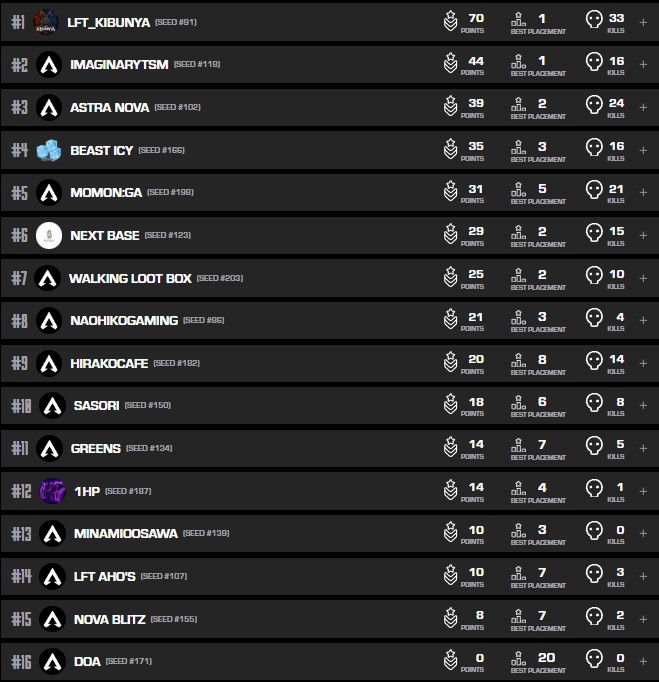Select the LFT AHO'S team name

pos(104,576)
